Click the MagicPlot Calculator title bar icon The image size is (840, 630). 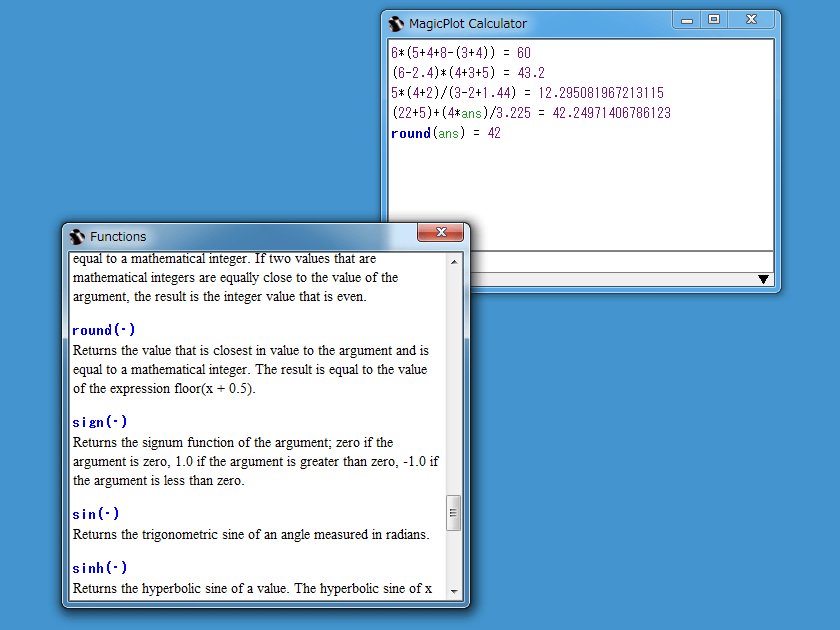coord(397,23)
